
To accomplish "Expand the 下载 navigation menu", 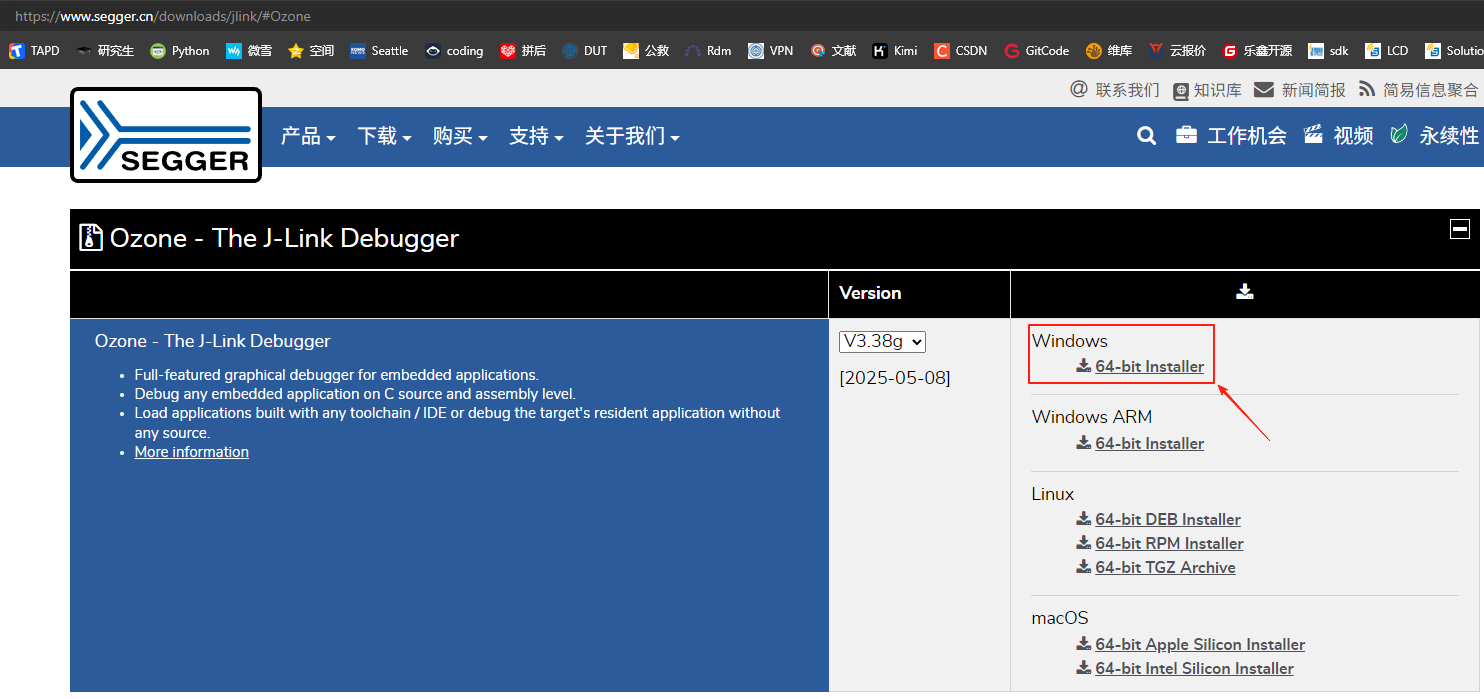I will click(385, 136).
